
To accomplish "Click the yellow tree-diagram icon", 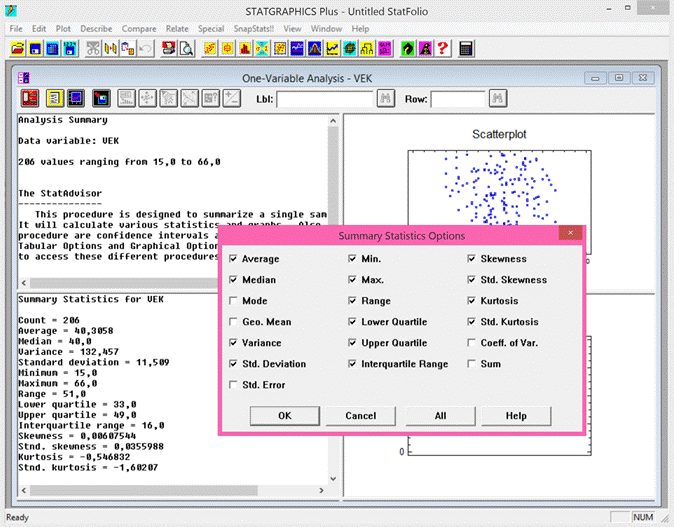I will 367,49.
